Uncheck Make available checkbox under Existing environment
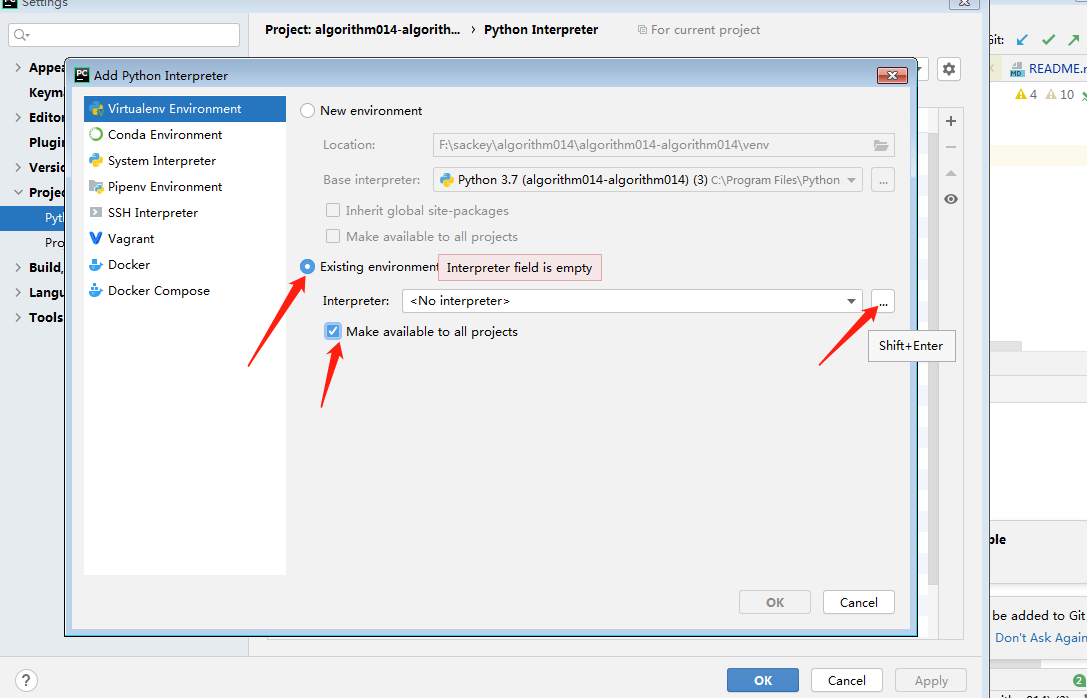 tap(333, 331)
